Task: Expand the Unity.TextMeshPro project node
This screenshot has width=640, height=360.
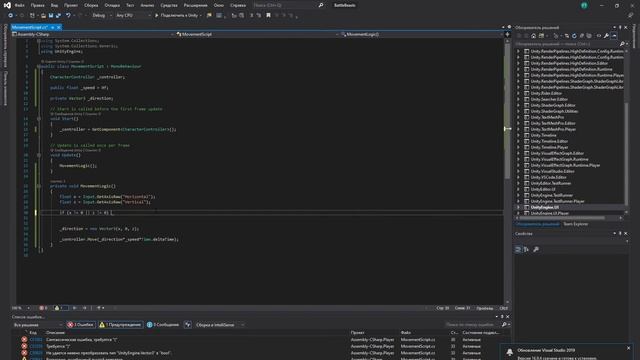Action: tap(518, 117)
